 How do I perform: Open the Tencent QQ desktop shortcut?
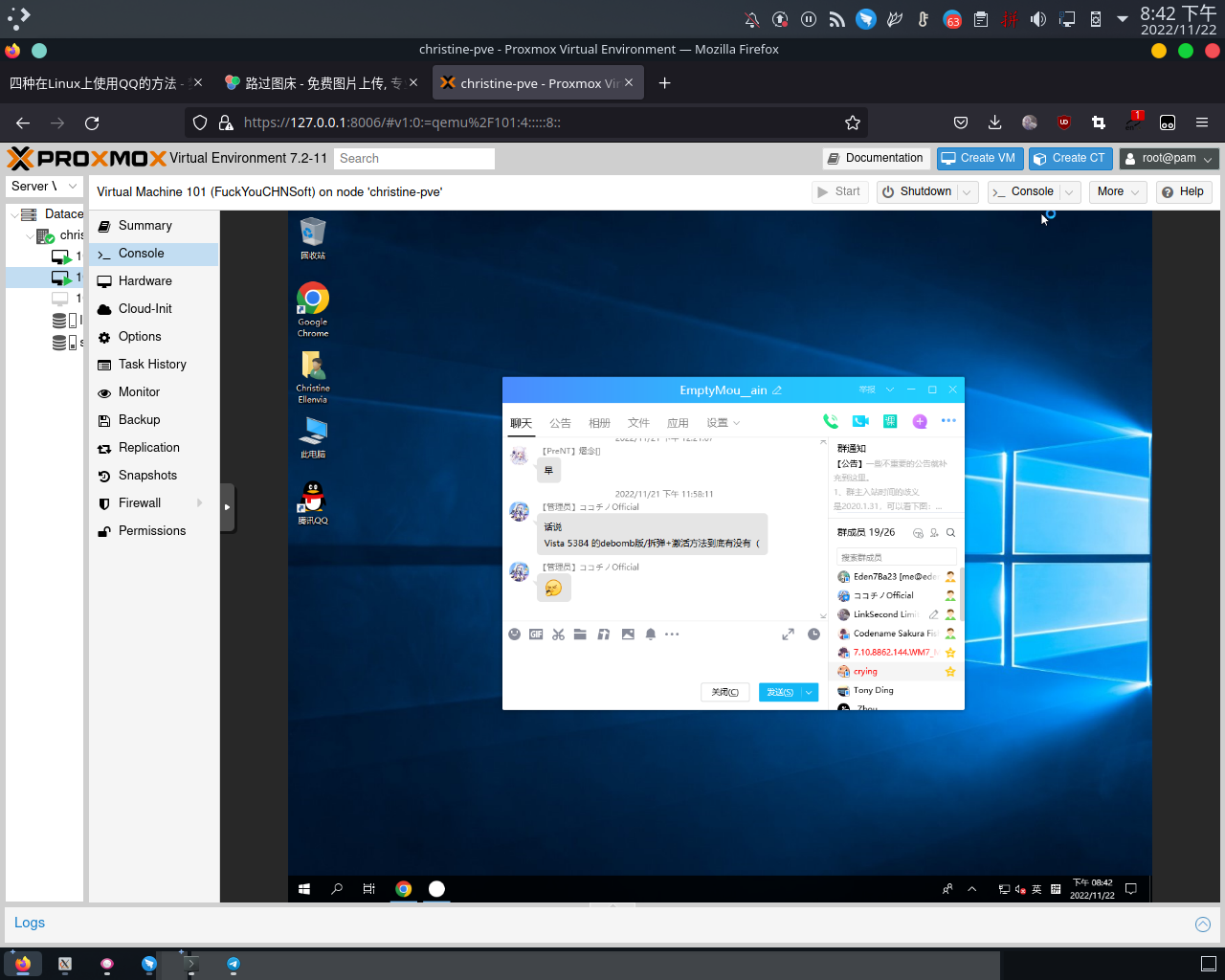tap(313, 502)
